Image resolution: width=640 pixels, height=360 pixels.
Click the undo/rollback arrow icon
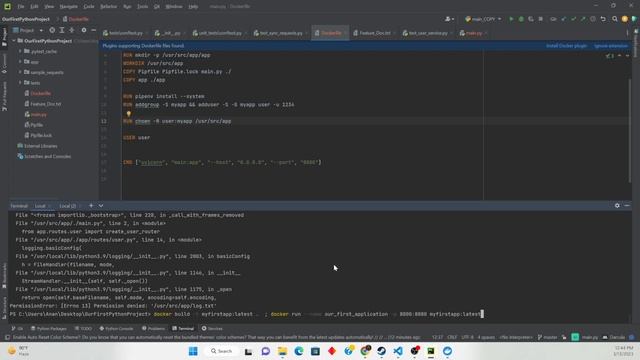603,19
